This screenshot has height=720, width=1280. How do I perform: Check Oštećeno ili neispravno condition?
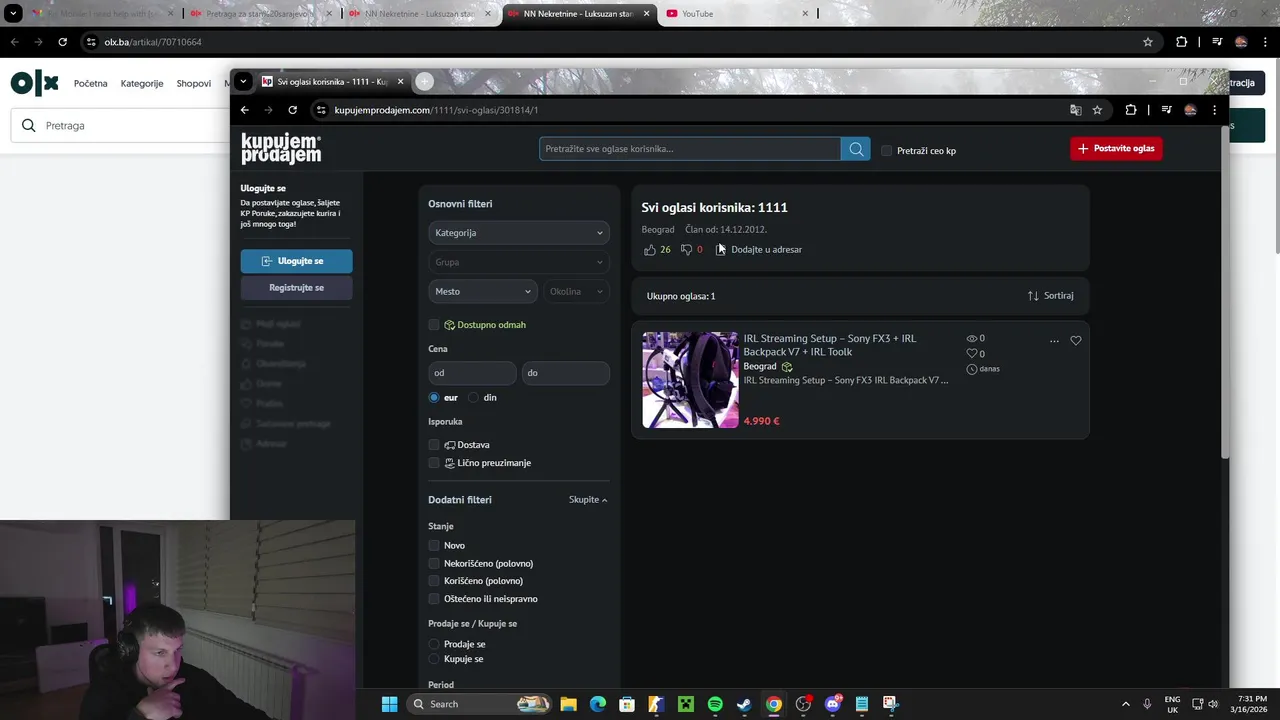[x=434, y=599]
